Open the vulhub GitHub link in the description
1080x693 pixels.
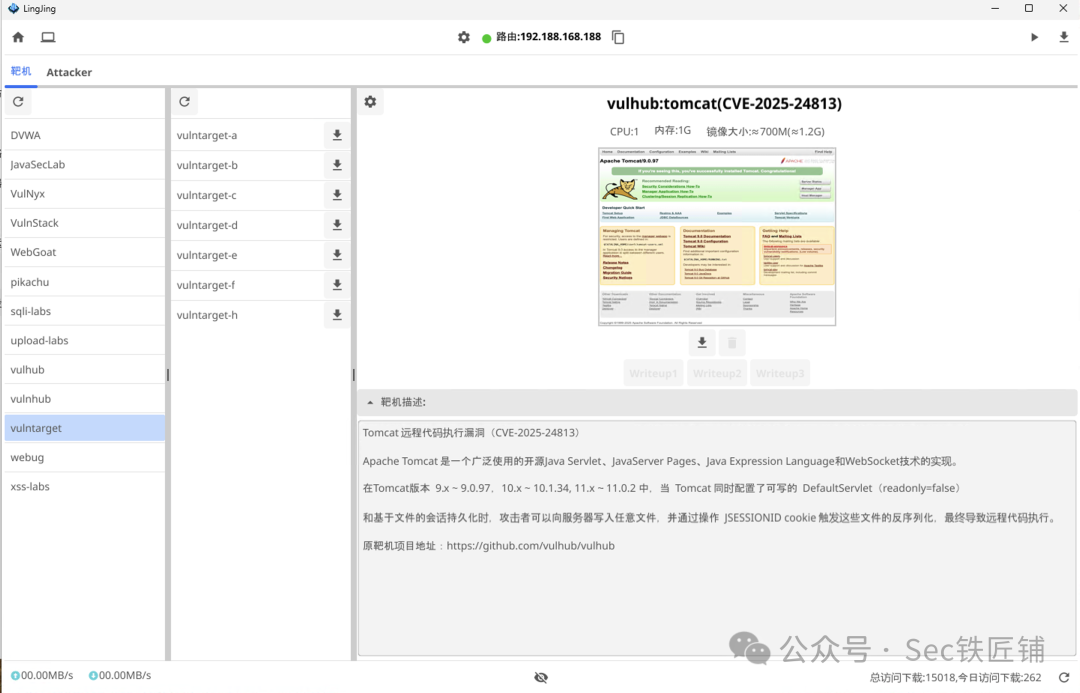[x=531, y=545]
